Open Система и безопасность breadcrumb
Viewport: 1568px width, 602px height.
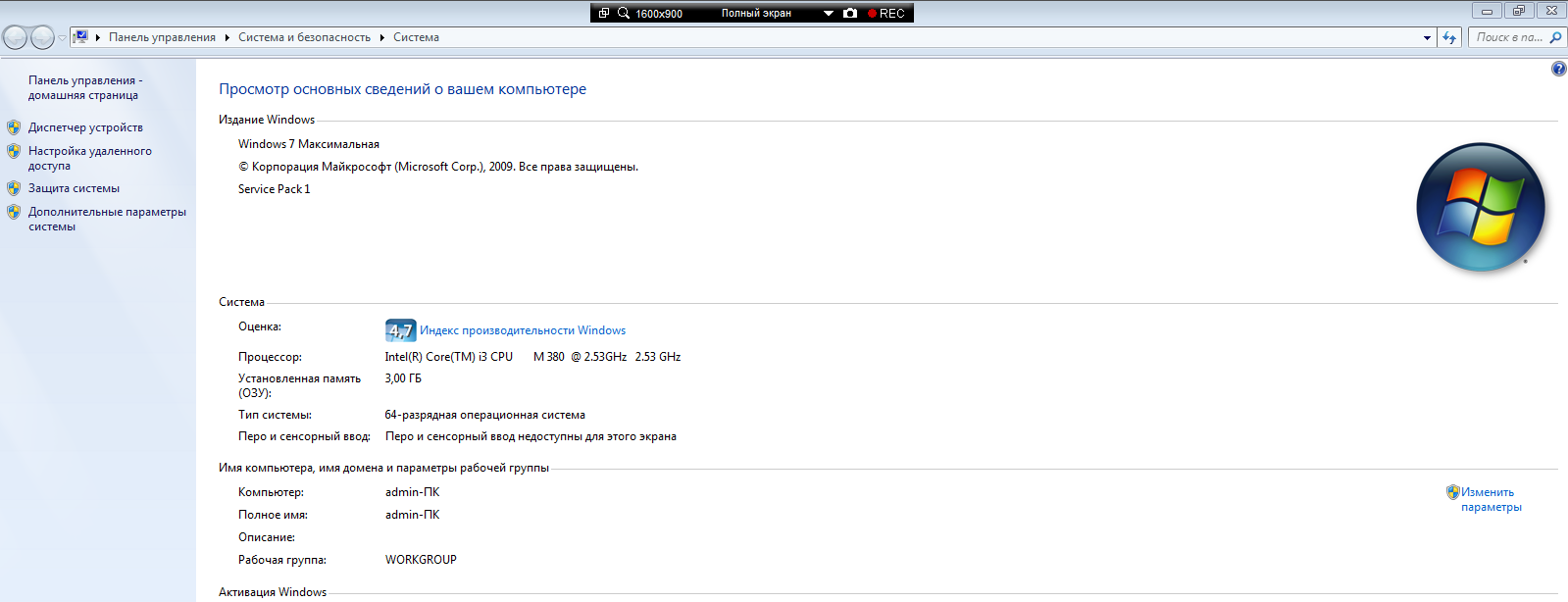click(304, 37)
